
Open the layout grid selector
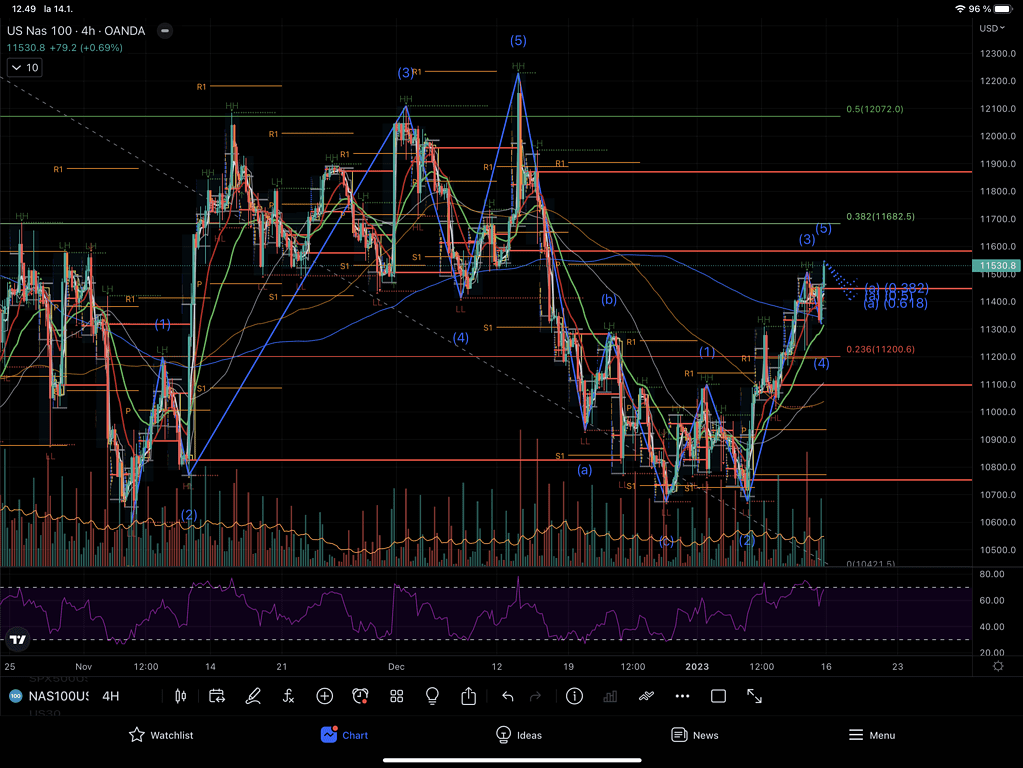pyautogui.click(x=396, y=696)
